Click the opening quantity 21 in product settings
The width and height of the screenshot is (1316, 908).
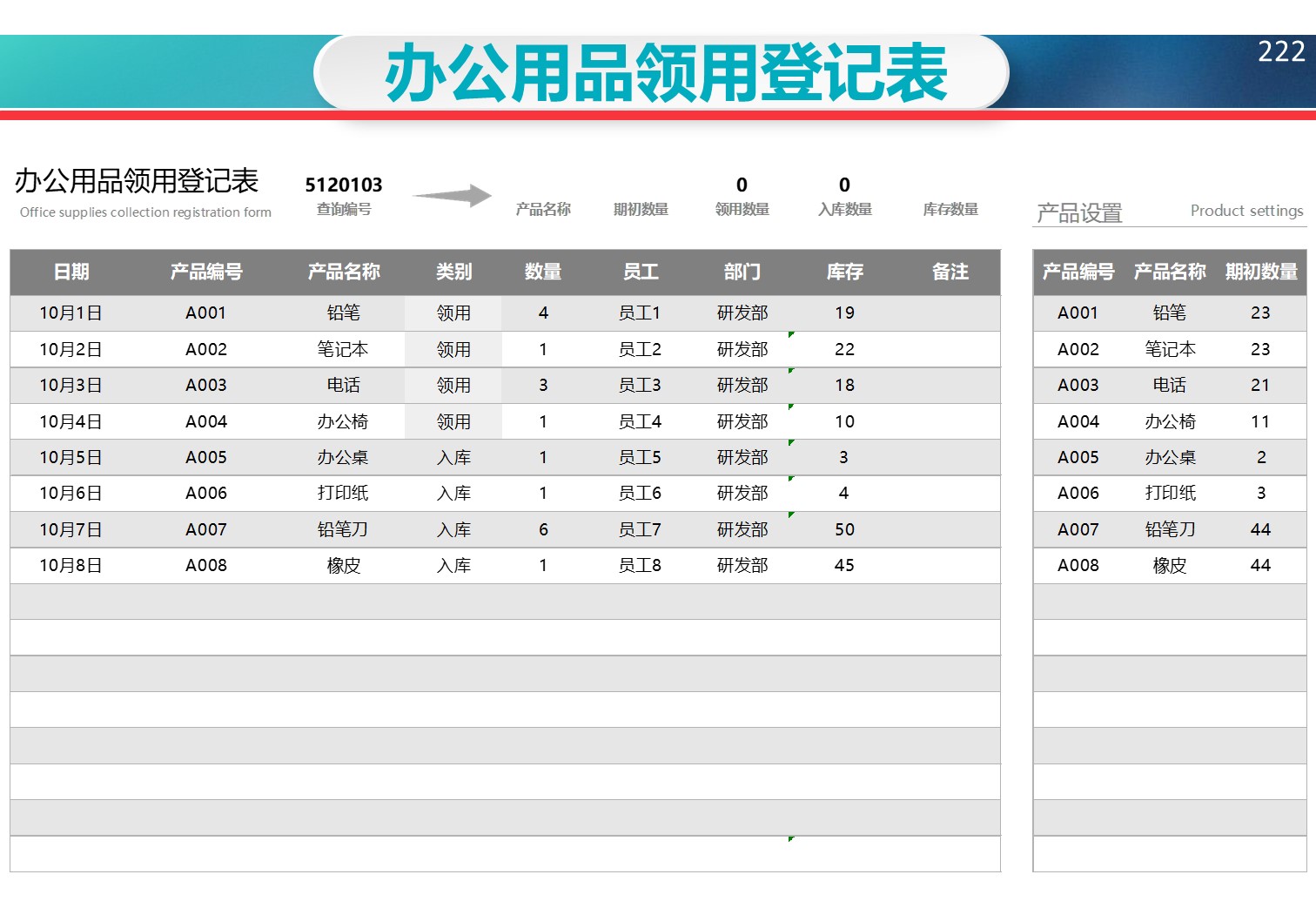[x=1260, y=385]
